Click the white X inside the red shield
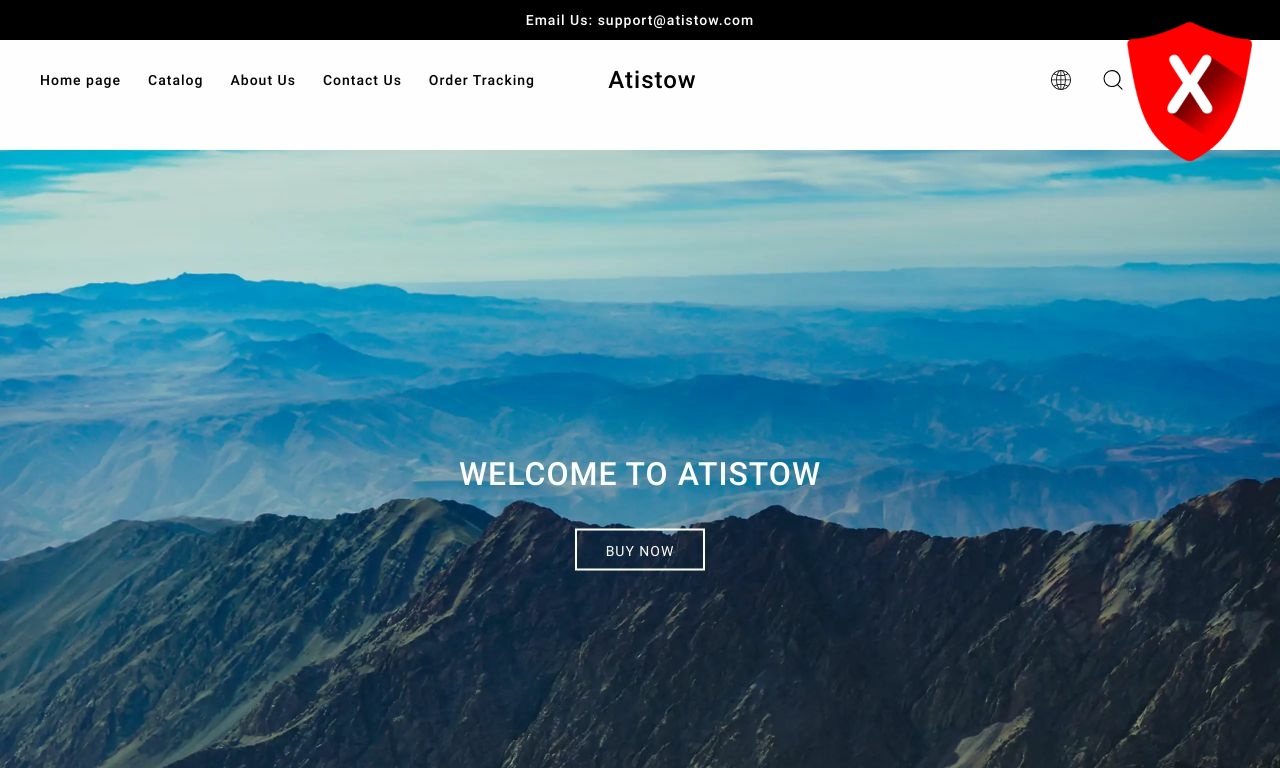This screenshot has width=1280, height=768. 1189,85
